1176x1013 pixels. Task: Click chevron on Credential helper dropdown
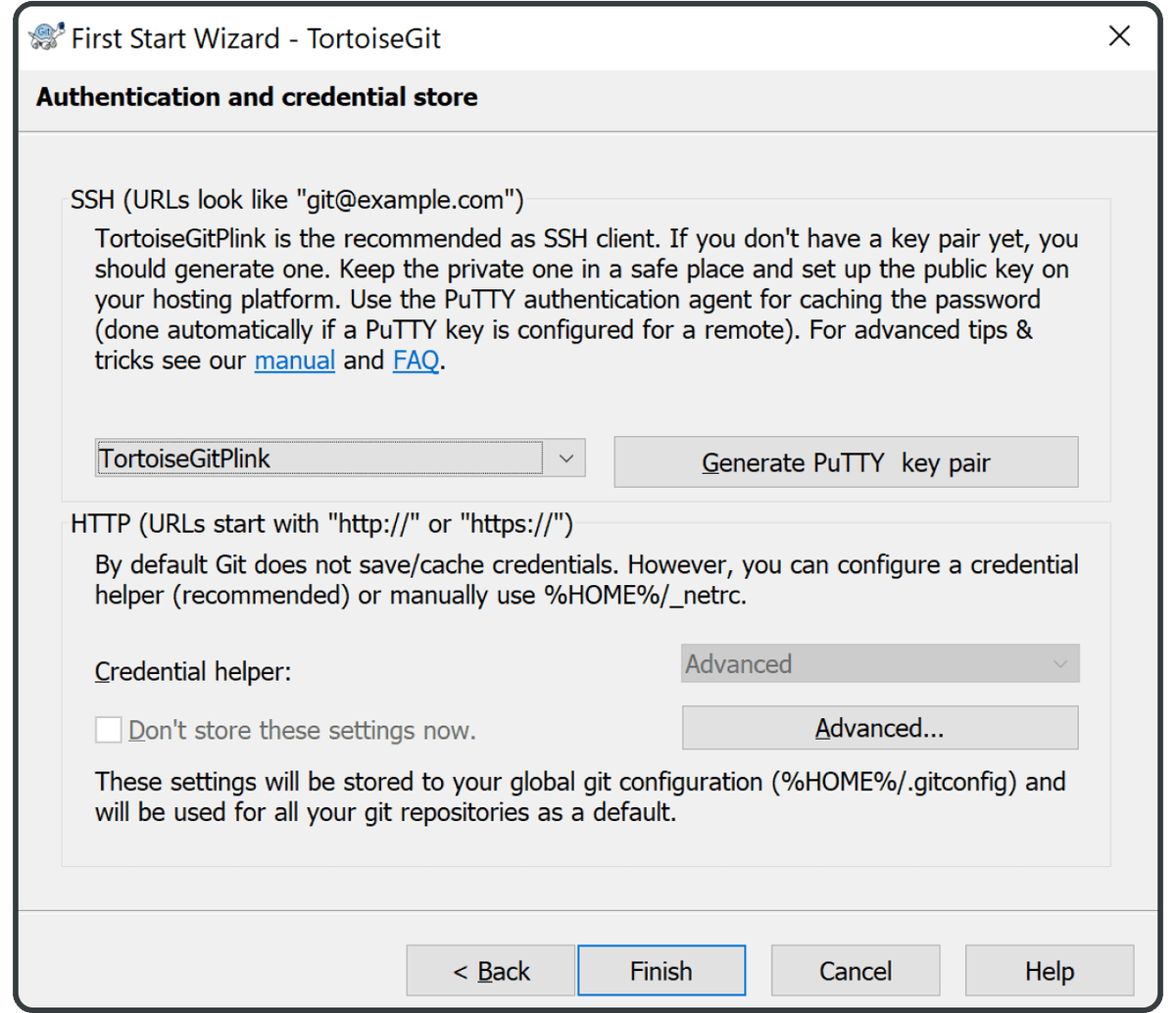click(x=1060, y=664)
